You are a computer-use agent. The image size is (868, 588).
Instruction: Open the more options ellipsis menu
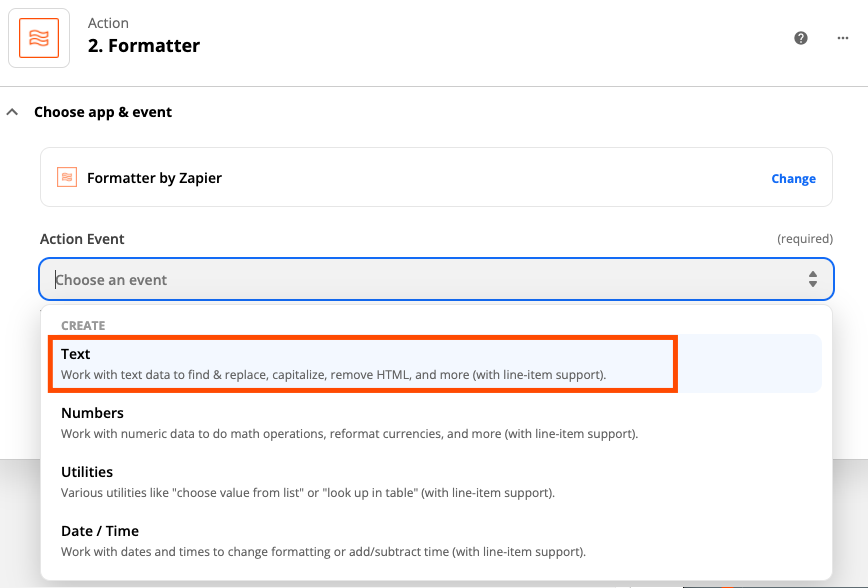pyautogui.click(x=843, y=38)
